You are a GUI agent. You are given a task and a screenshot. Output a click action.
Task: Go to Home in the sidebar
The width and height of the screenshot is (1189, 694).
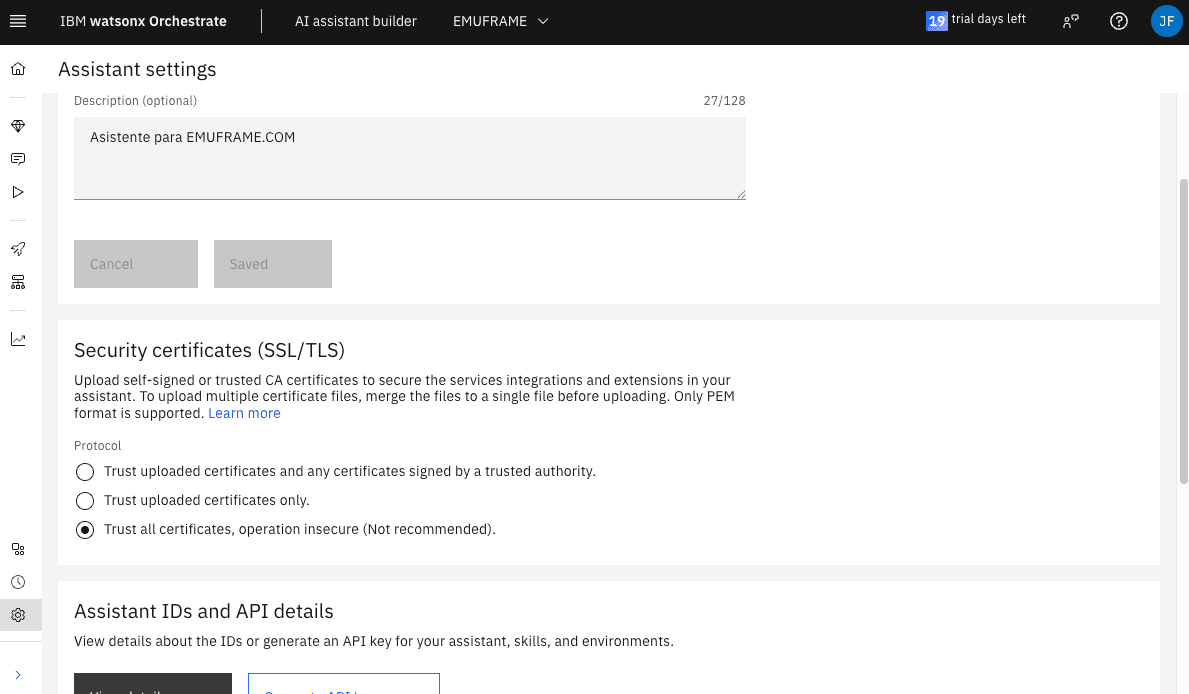18,70
